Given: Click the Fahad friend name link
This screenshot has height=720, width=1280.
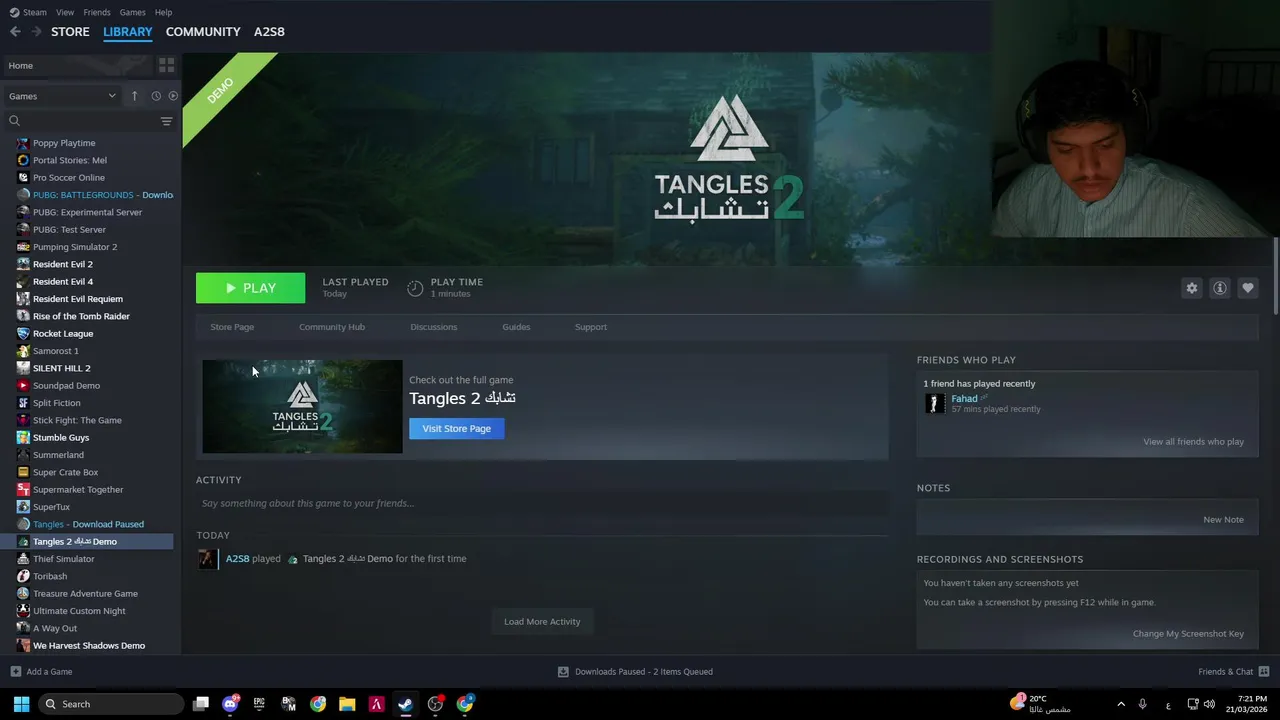Looking at the screenshot, I should click(964, 398).
